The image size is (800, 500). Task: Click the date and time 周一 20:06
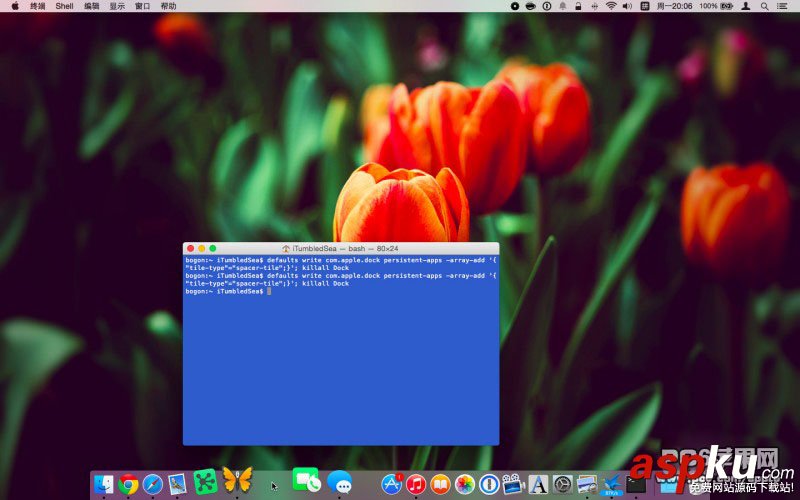click(674, 6)
